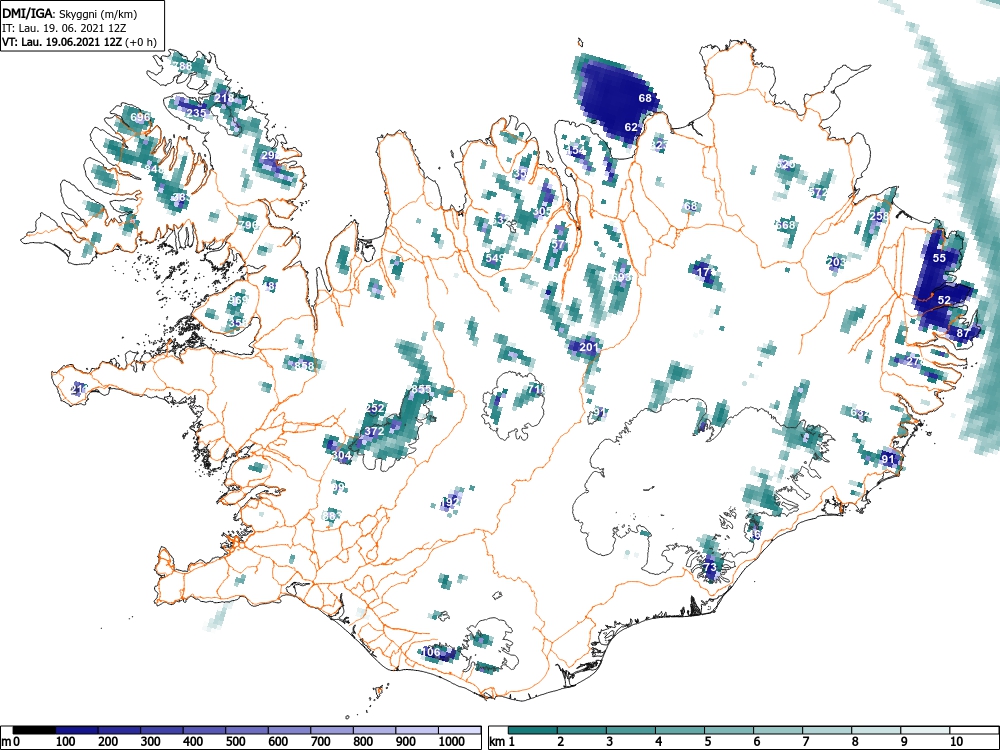Viewport: 1000px width, 750px height.
Task: Click the value '305' in the northern peninsula
Action: click(x=541, y=211)
